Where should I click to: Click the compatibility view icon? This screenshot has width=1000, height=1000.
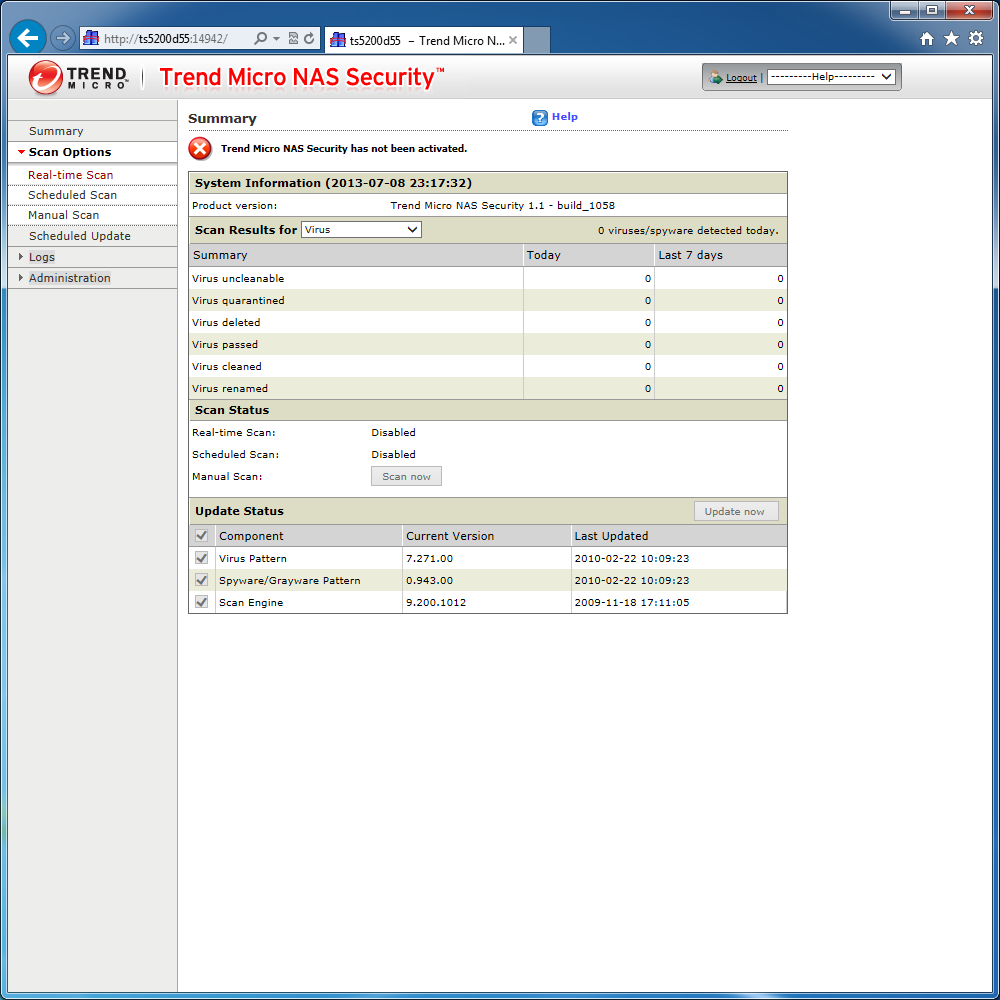click(x=293, y=38)
